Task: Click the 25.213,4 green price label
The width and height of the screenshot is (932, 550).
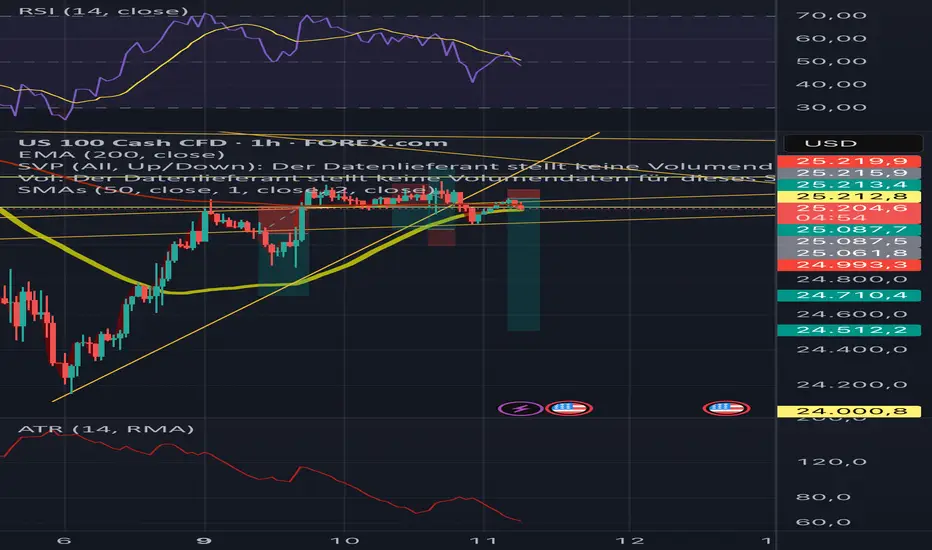Action: 849,185
